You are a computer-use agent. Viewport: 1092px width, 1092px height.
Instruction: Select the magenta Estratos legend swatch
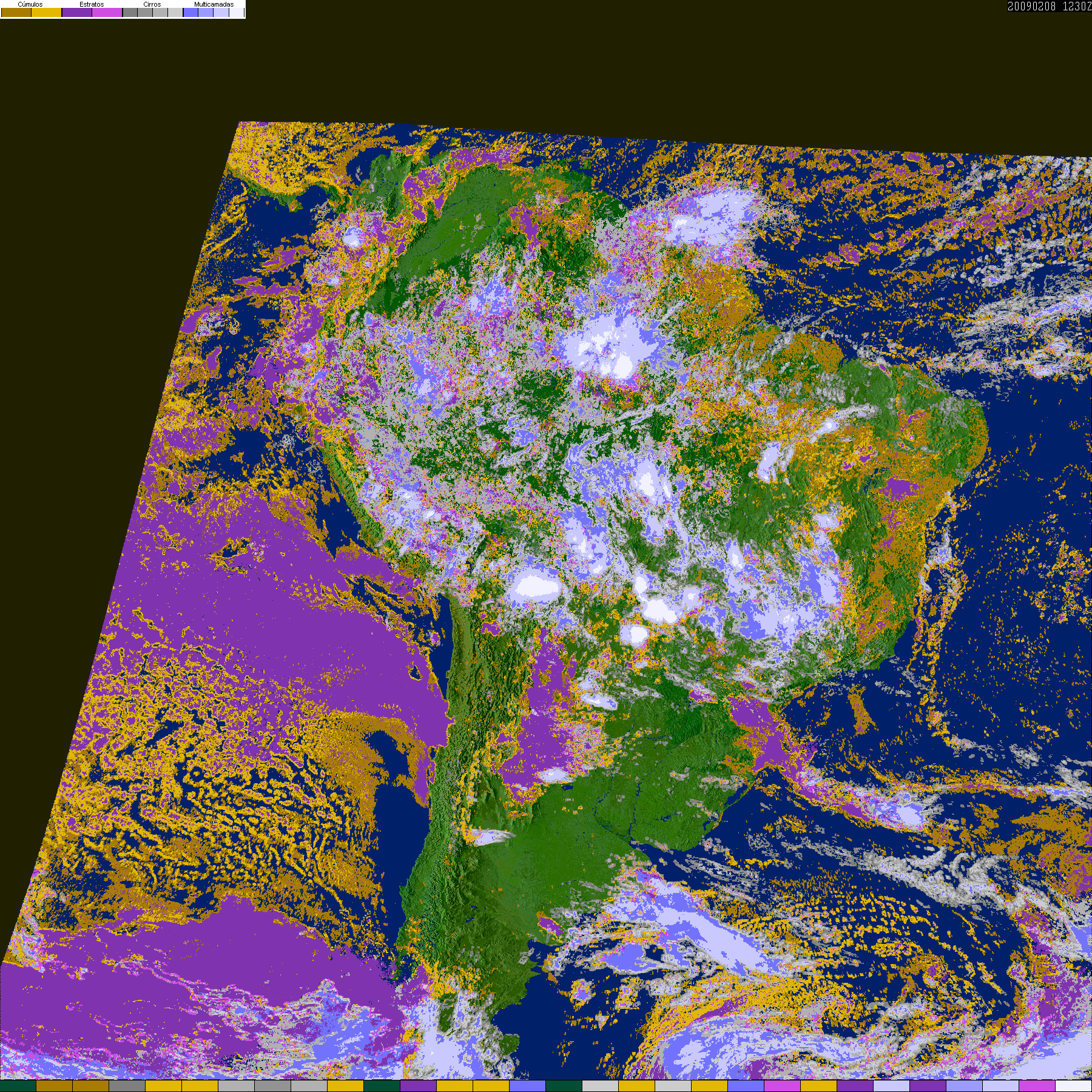(107, 12)
